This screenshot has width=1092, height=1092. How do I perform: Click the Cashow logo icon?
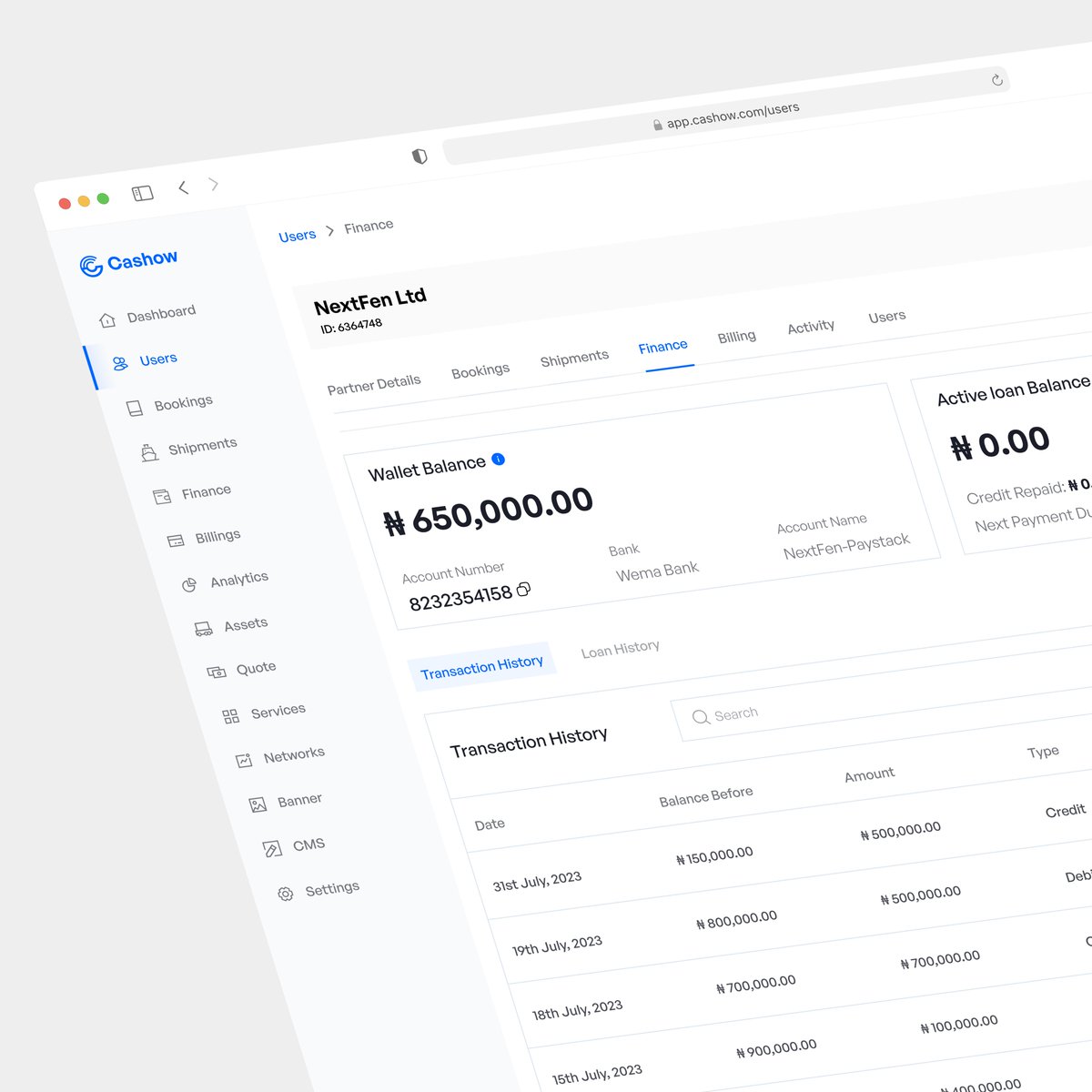[91, 266]
